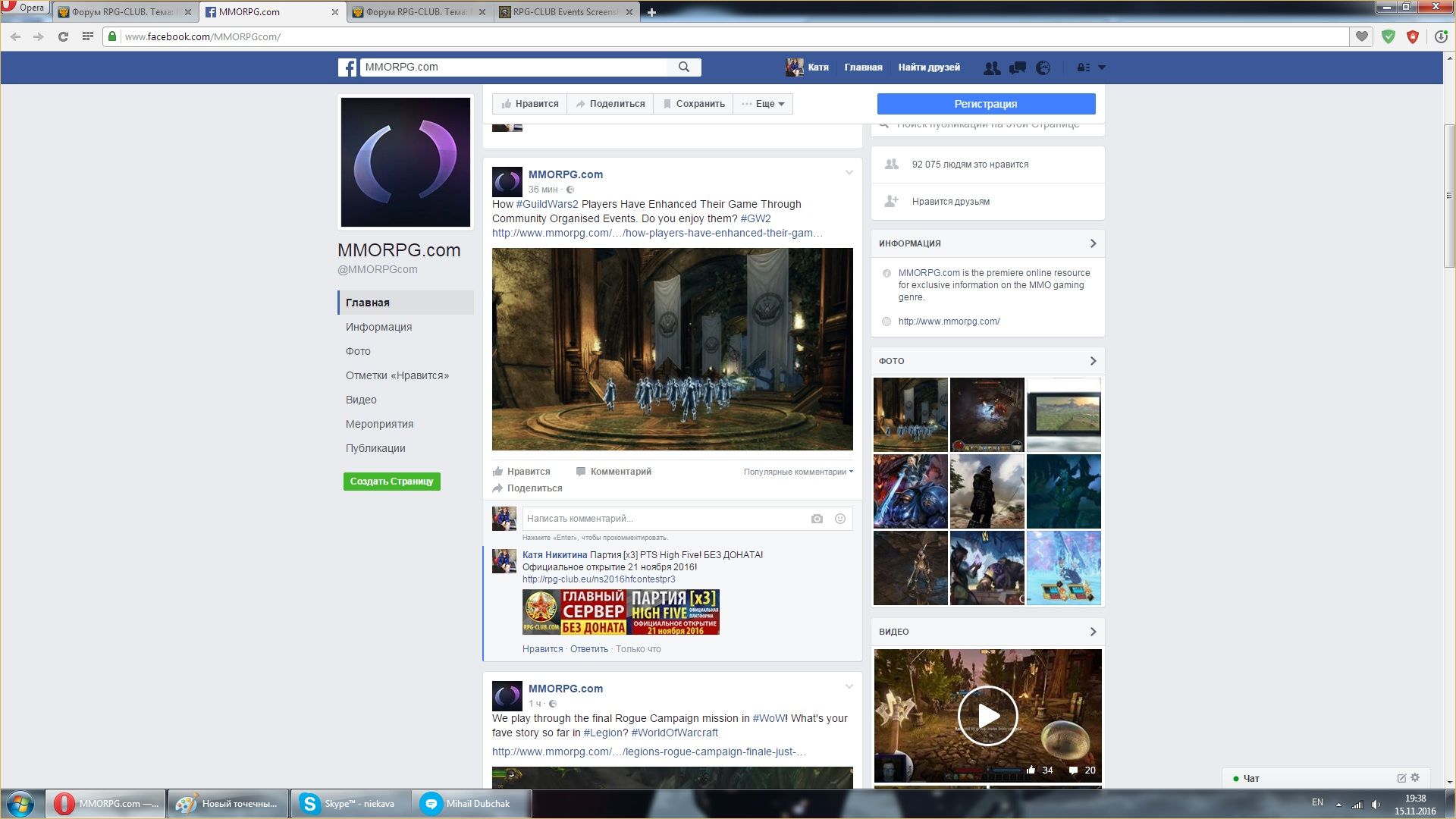Play the video in ВИДЕО panel
The image size is (1456, 819).
point(987,715)
